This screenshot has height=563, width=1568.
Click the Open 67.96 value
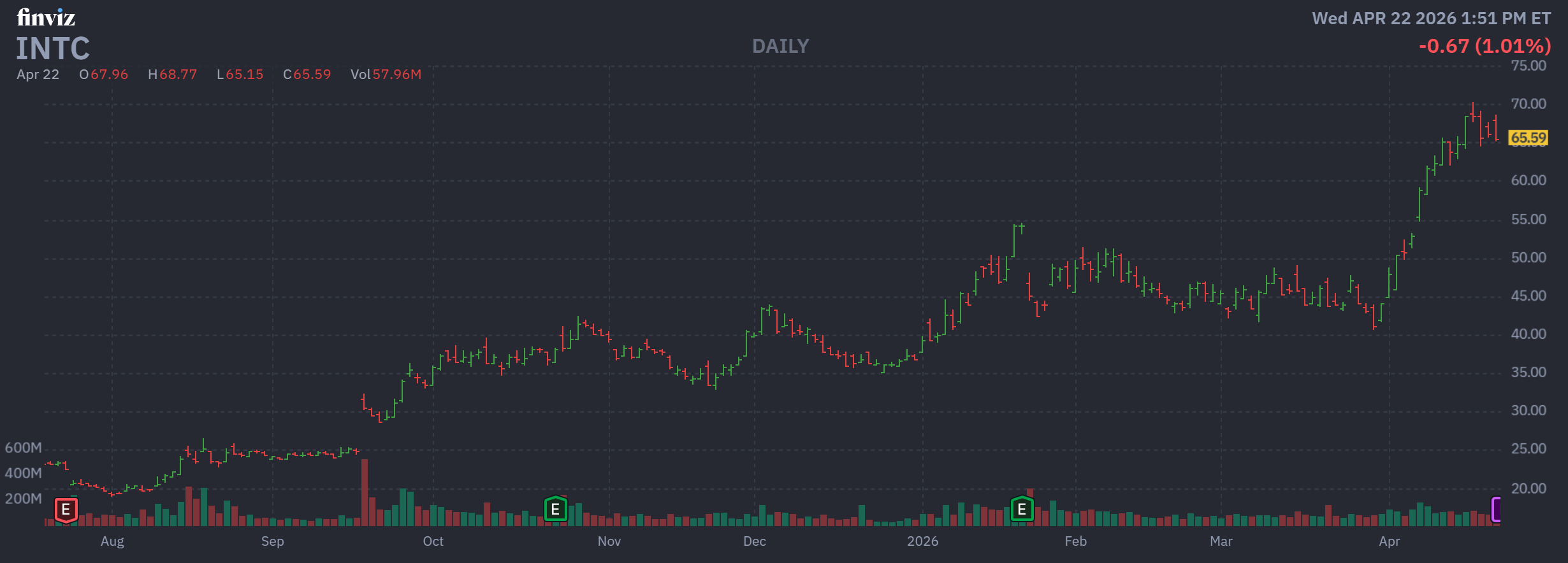click(x=103, y=75)
